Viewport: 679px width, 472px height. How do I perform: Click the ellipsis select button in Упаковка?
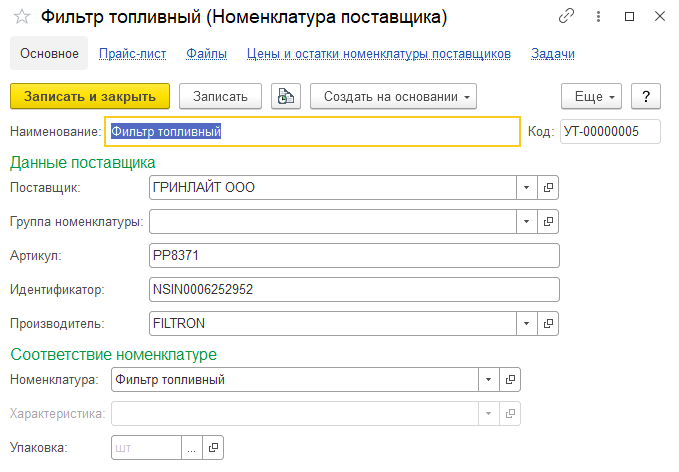click(192, 448)
